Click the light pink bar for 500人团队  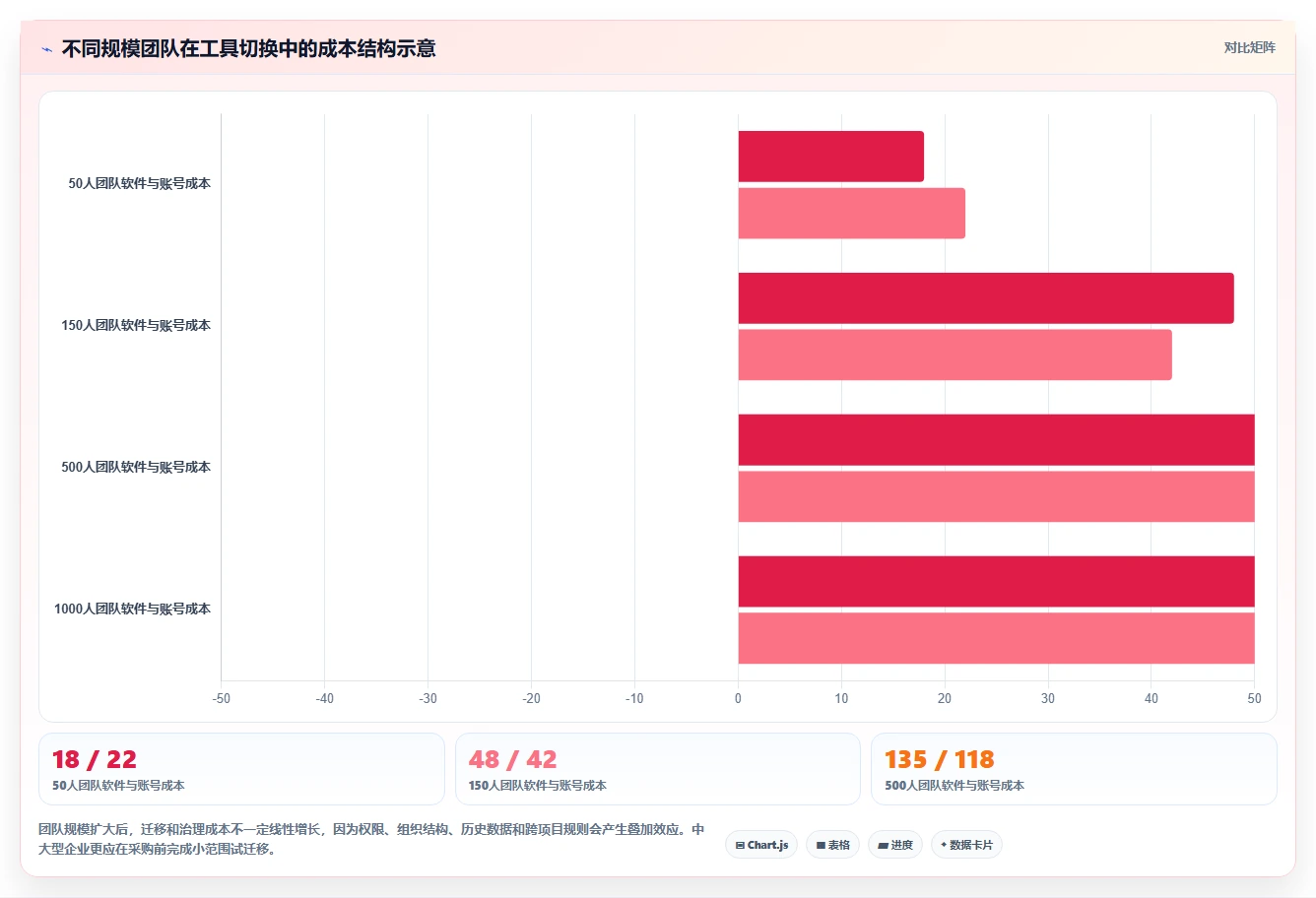point(997,496)
